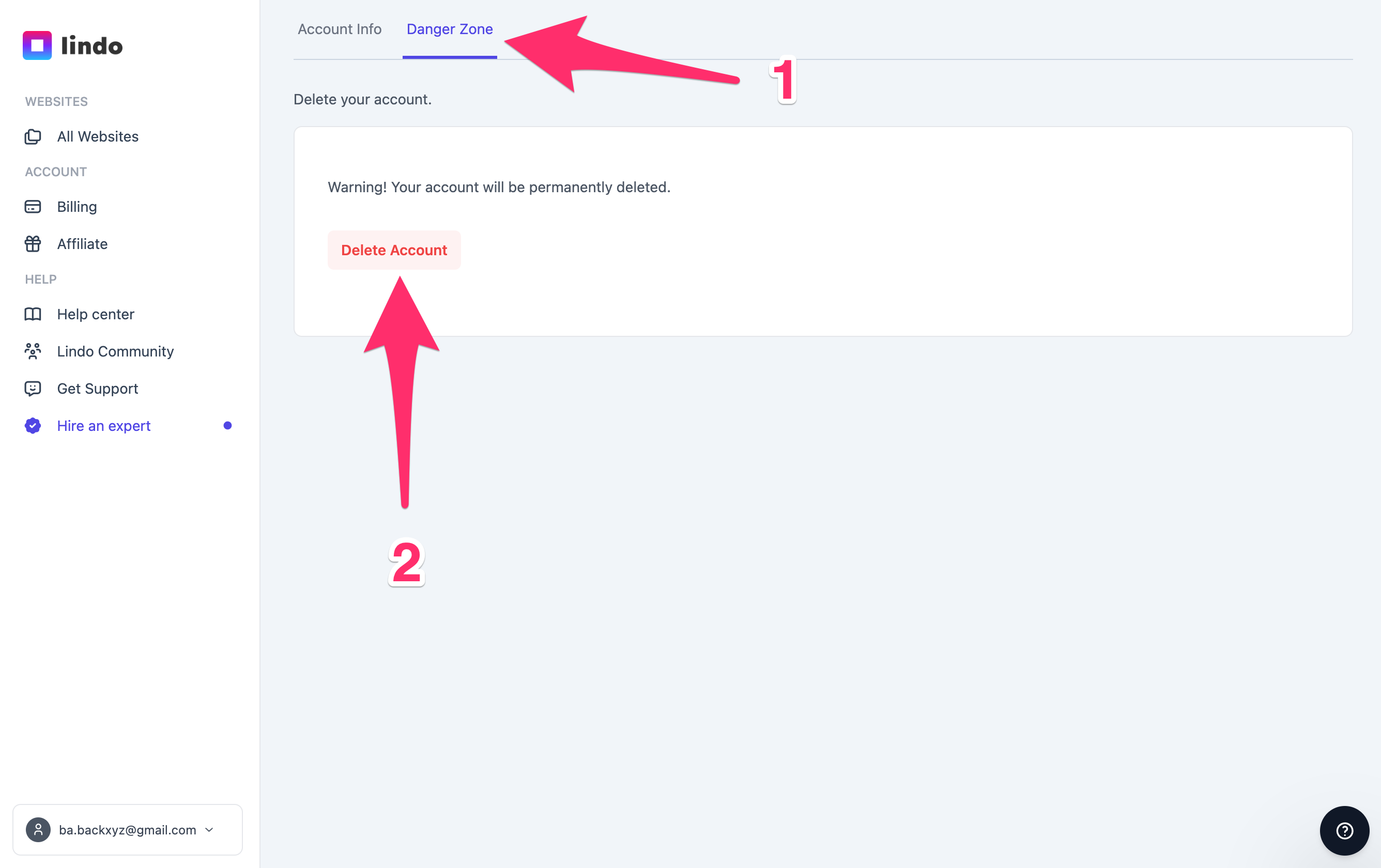This screenshot has width=1381, height=868.
Task: Click the Delete Account button
Action: (394, 250)
